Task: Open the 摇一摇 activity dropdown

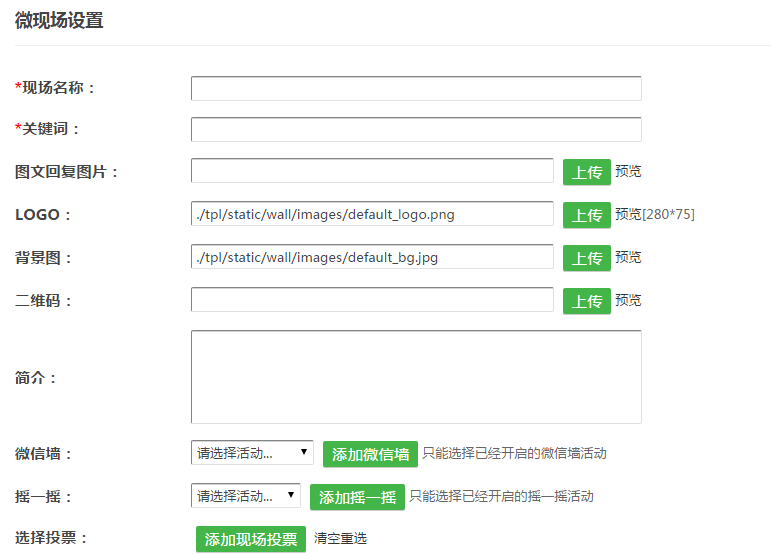Action: 245,496
